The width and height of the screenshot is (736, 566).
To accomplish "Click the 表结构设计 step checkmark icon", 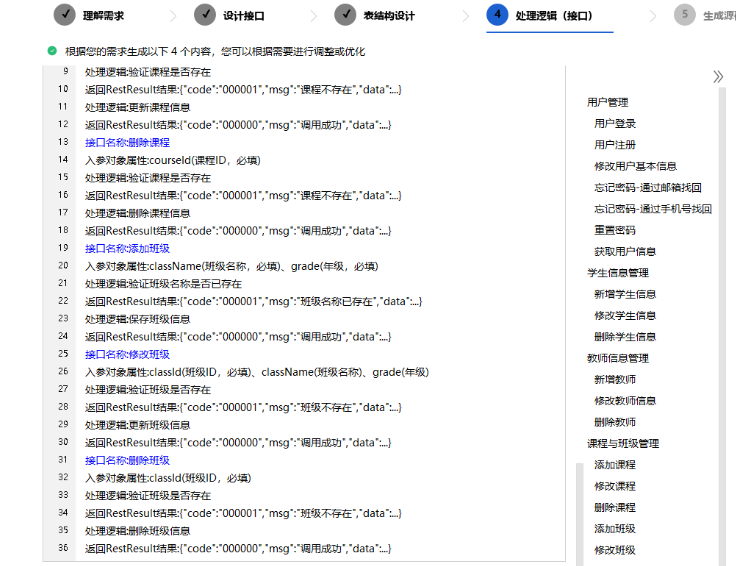I will coord(345,15).
